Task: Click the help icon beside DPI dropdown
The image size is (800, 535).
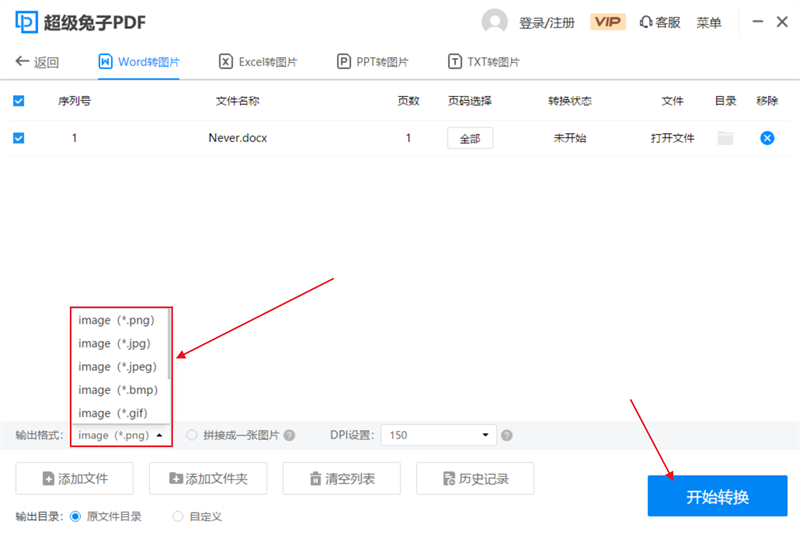Action: tap(507, 436)
